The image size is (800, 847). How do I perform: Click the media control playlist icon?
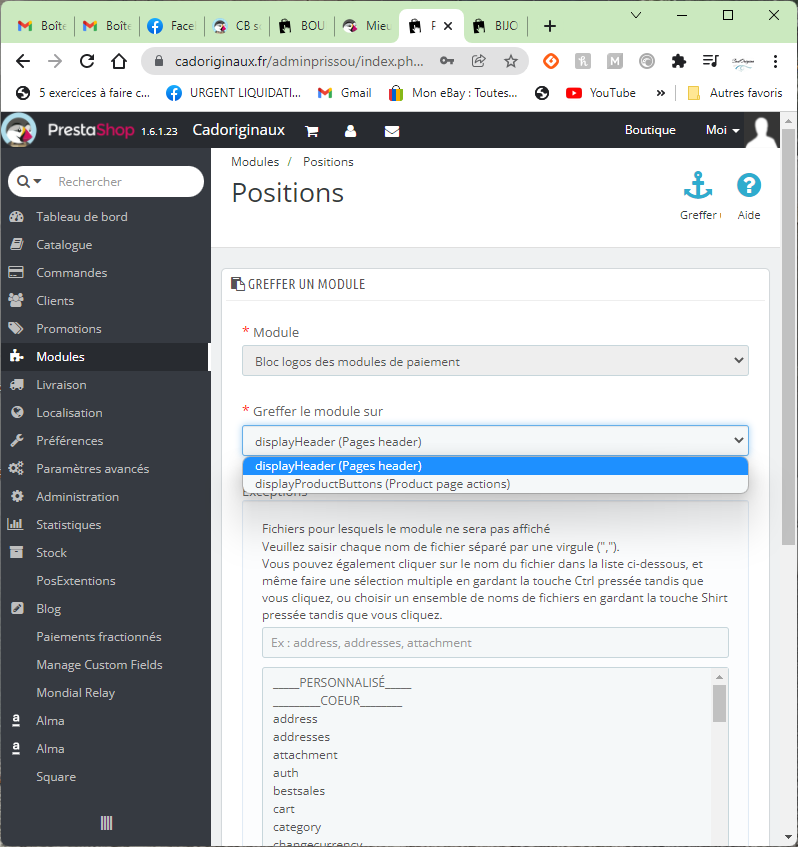[711, 61]
